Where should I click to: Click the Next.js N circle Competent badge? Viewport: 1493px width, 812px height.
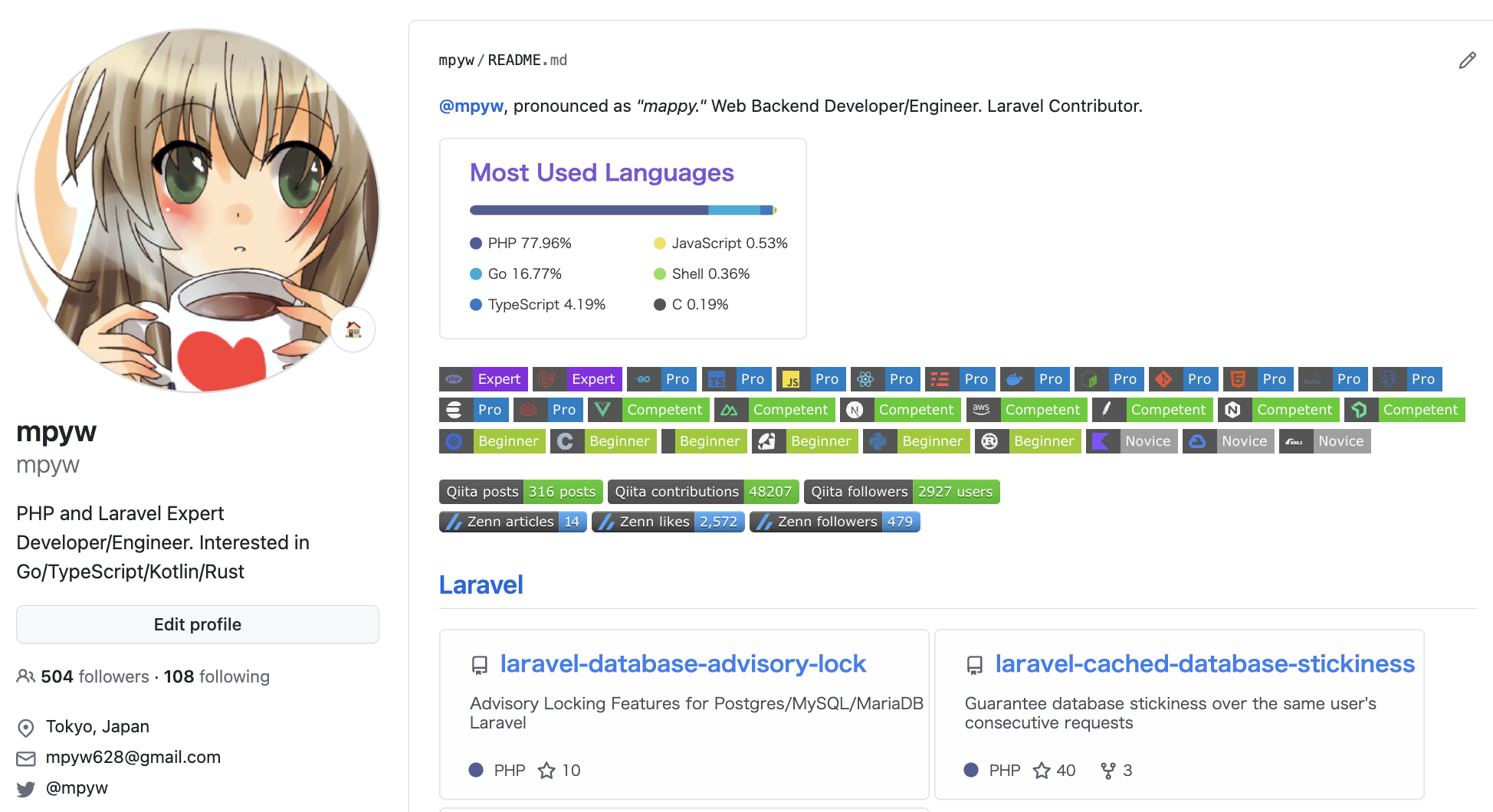(x=901, y=410)
